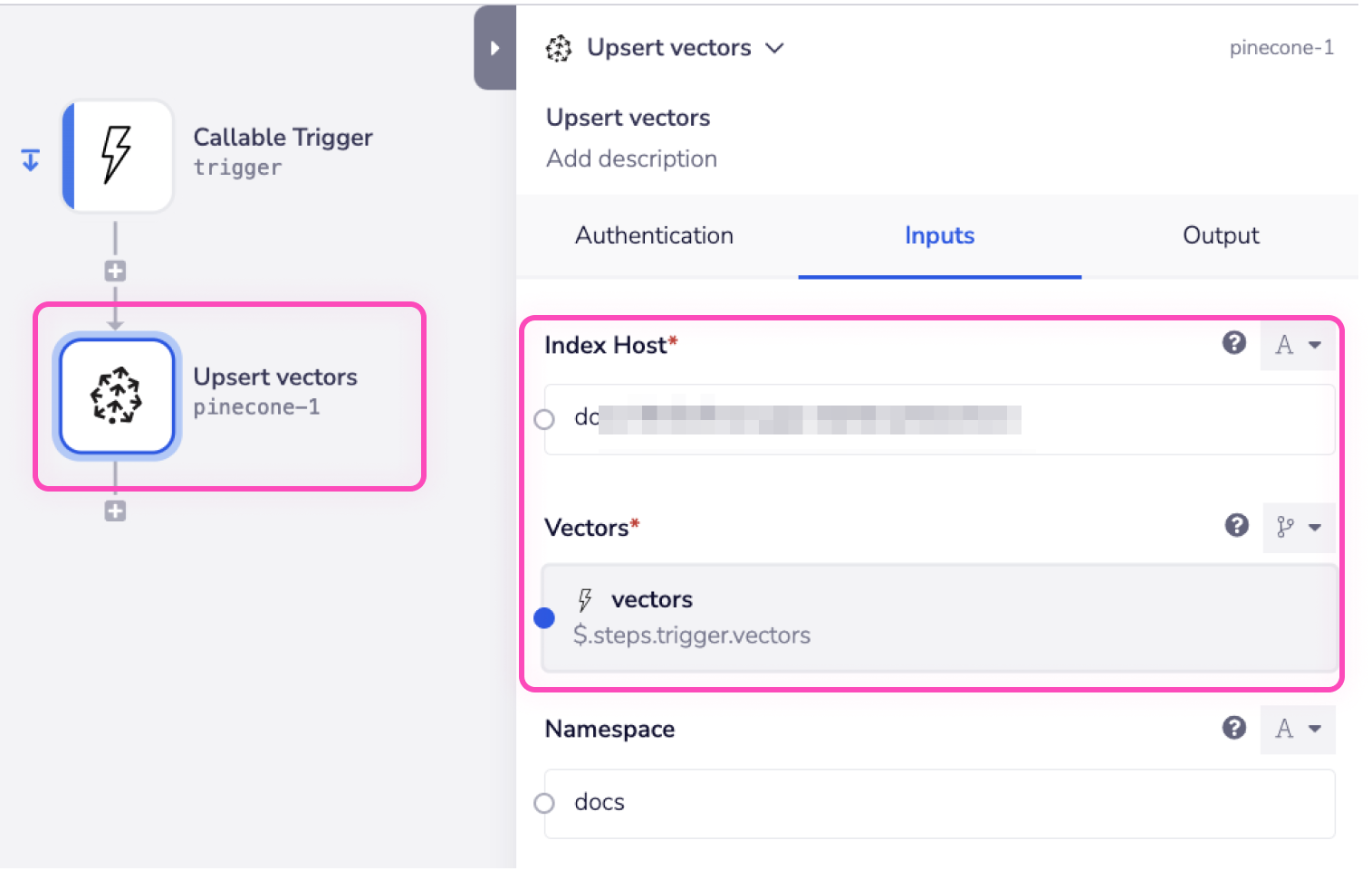Click Add description text
The width and height of the screenshot is (1372, 869).
pyautogui.click(x=631, y=158)
